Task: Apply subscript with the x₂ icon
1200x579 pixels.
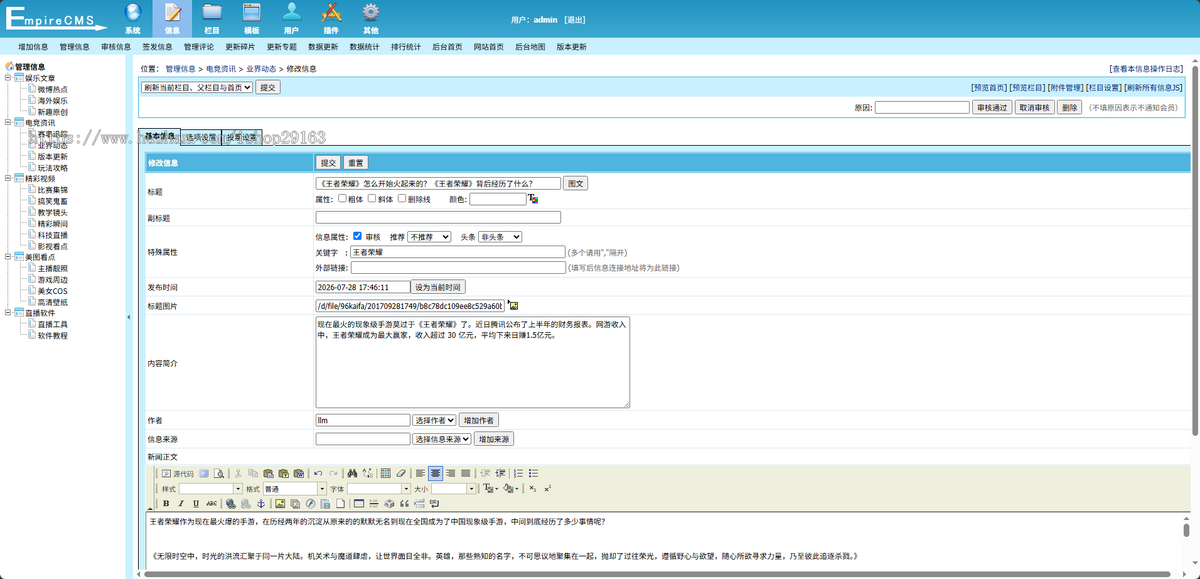Action: (x=532, y=488)
